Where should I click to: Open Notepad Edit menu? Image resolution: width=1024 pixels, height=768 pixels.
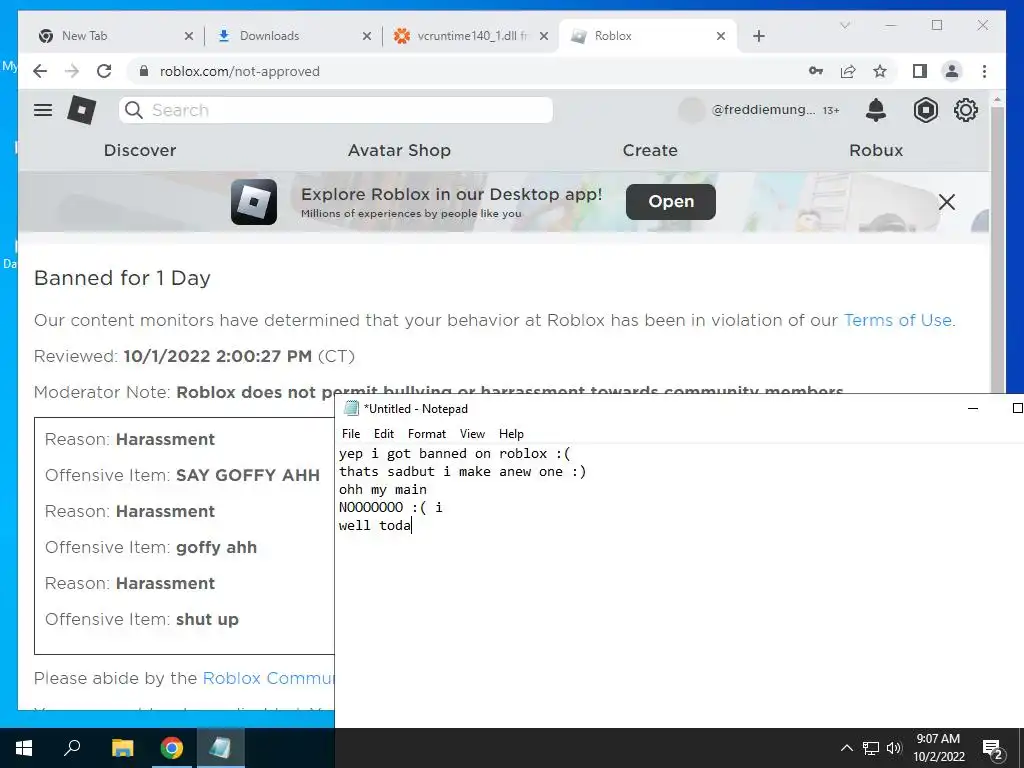[383, 434]
